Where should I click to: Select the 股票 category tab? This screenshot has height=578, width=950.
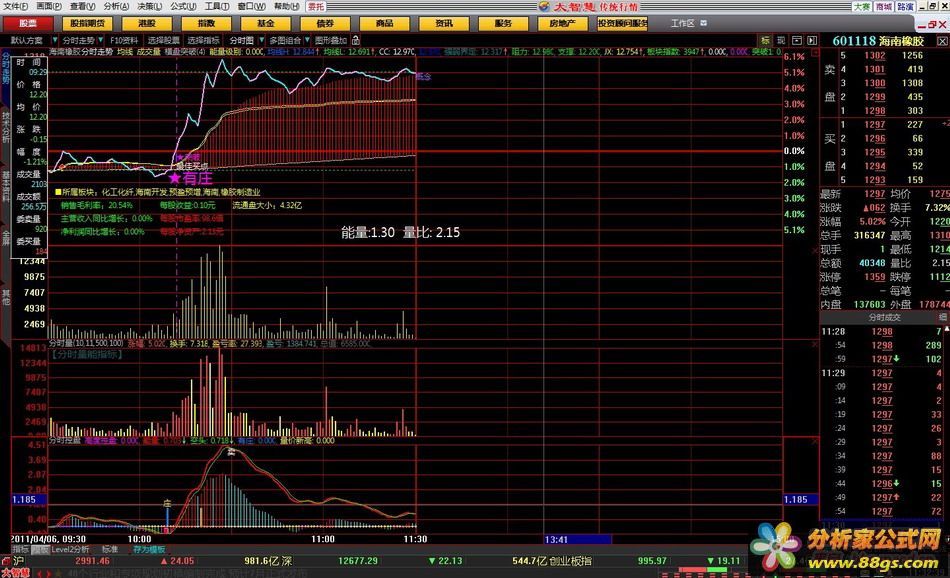pyautogui.click(x=28, y=24)
